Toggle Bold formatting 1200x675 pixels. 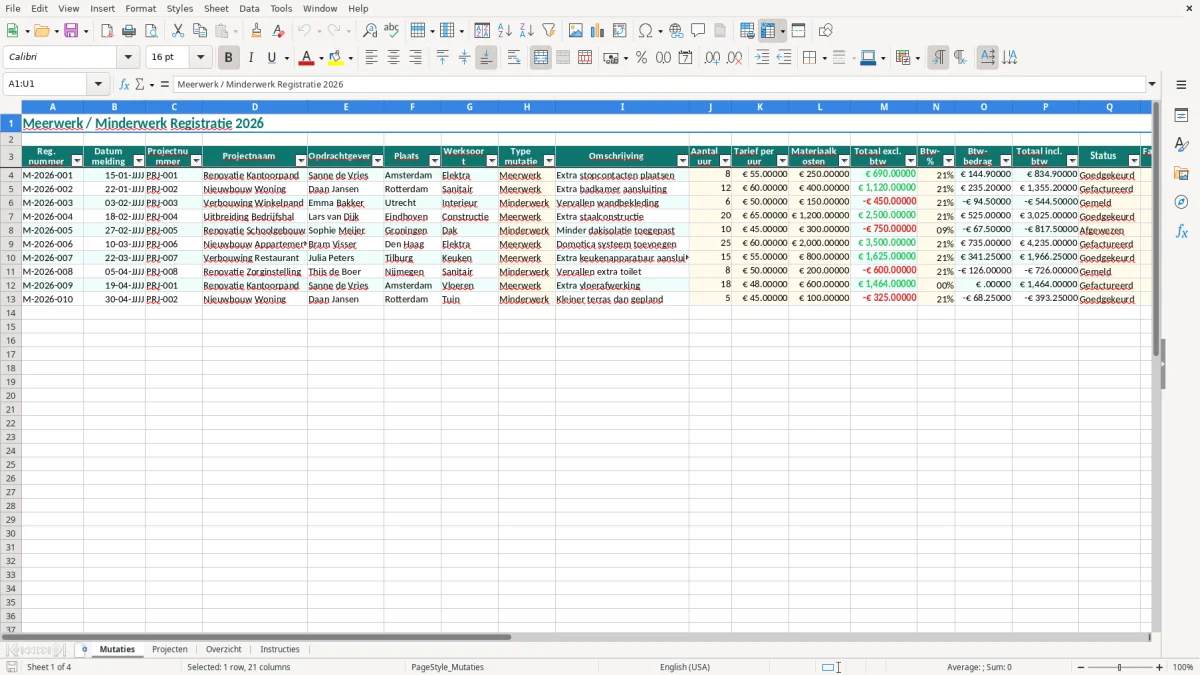[228, 58]
